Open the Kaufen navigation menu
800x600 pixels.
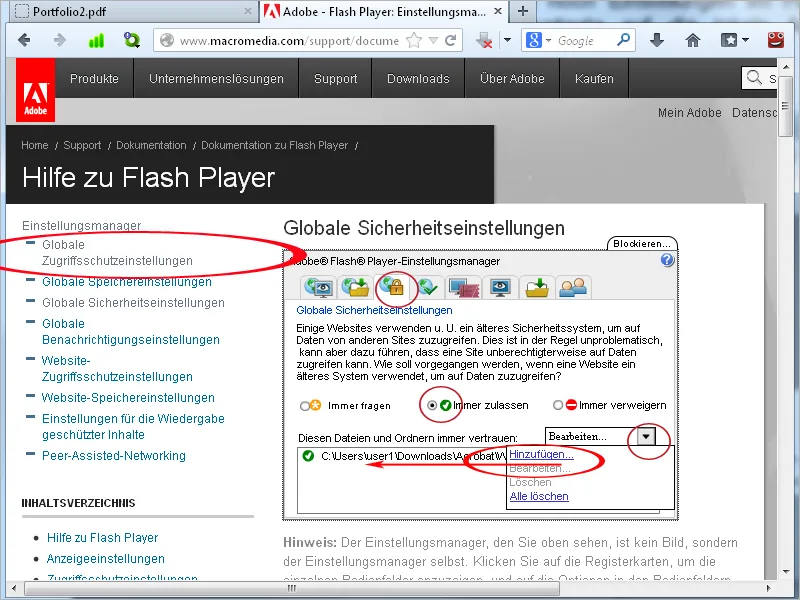[594, 79]
